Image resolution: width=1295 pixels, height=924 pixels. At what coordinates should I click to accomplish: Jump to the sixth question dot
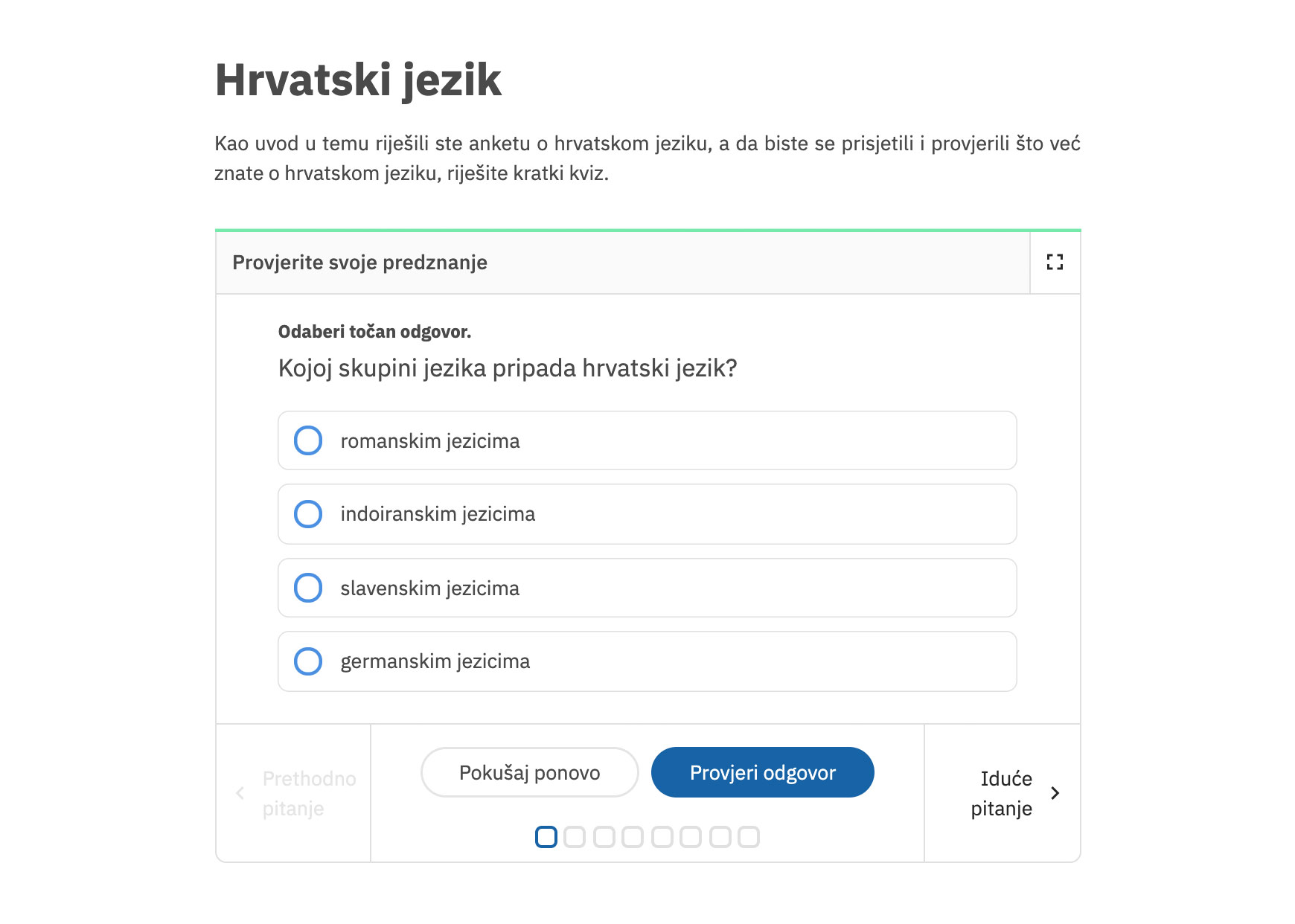pyautogui.click(x=691, y=837)
